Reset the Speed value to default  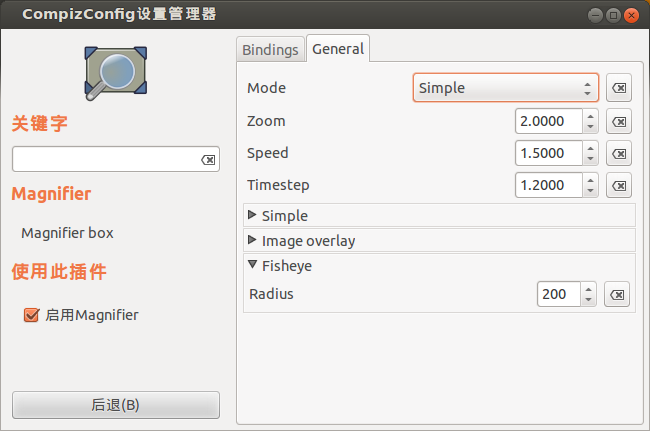click(618, 154)
